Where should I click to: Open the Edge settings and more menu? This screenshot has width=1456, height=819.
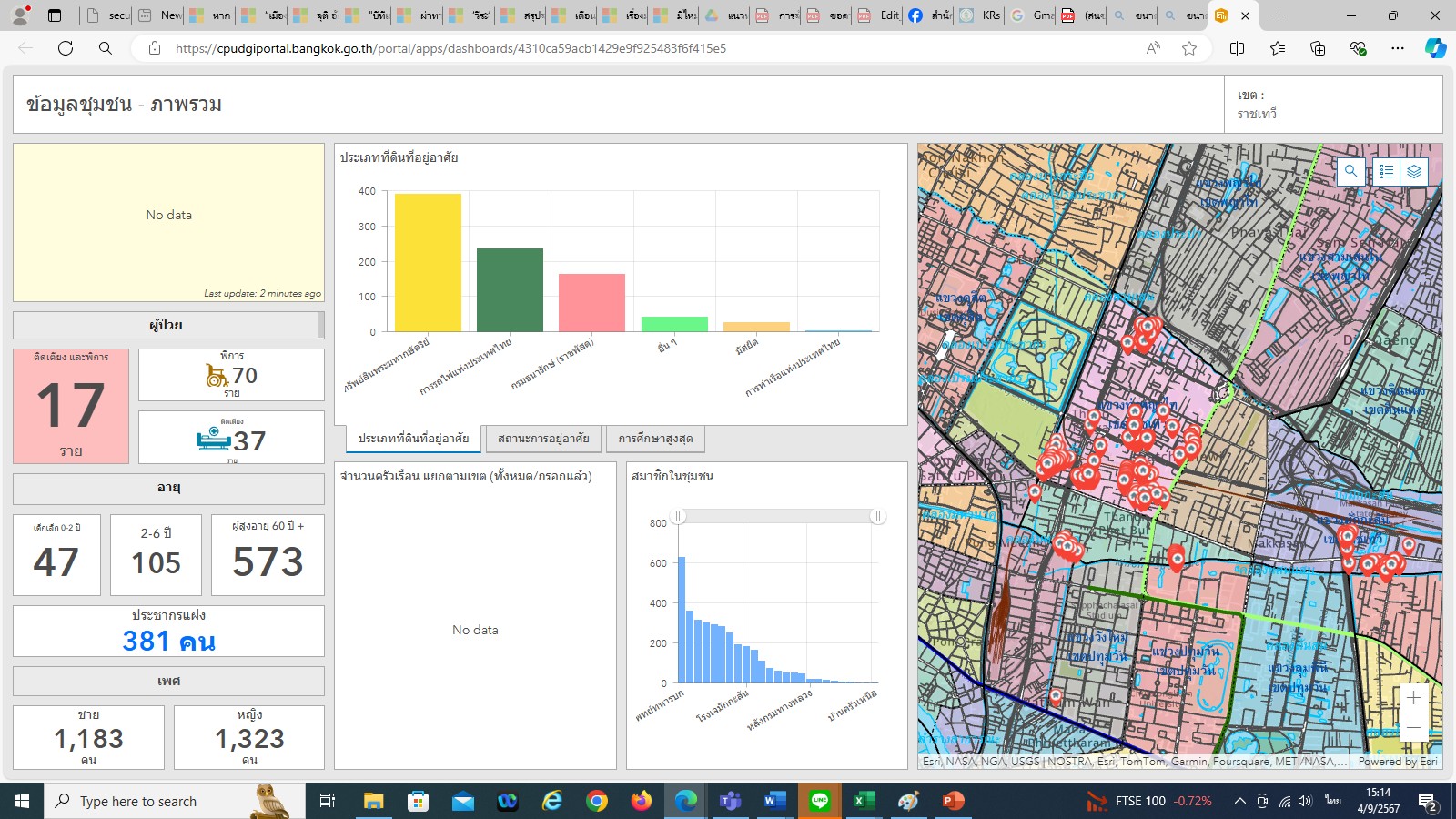1398,48
